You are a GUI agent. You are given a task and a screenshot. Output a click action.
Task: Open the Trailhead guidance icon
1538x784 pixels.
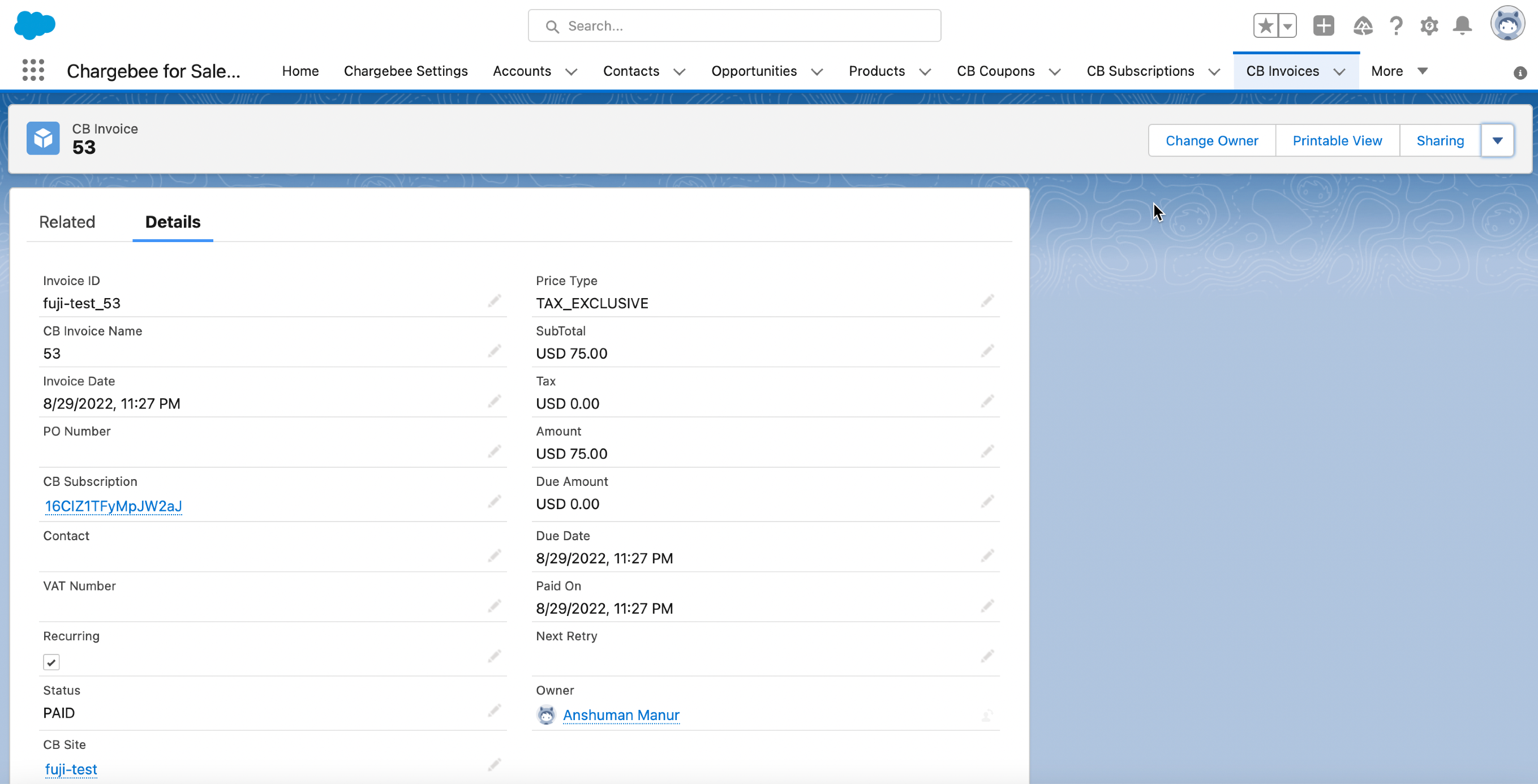[1363, 25]
